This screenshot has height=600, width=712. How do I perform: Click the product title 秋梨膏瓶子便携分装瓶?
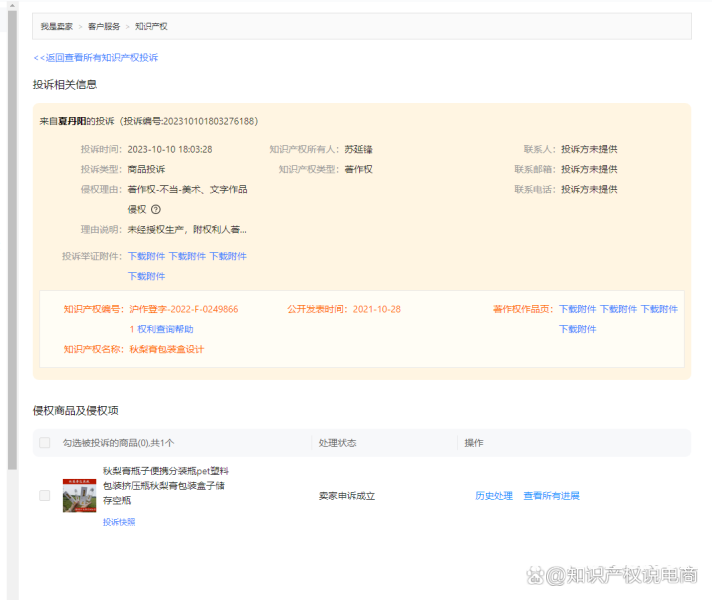point(165,486)
